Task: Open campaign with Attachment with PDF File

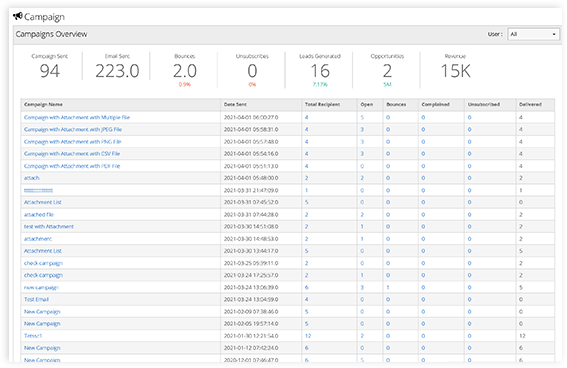Action: pyautogui.click(x=72, y=166)
